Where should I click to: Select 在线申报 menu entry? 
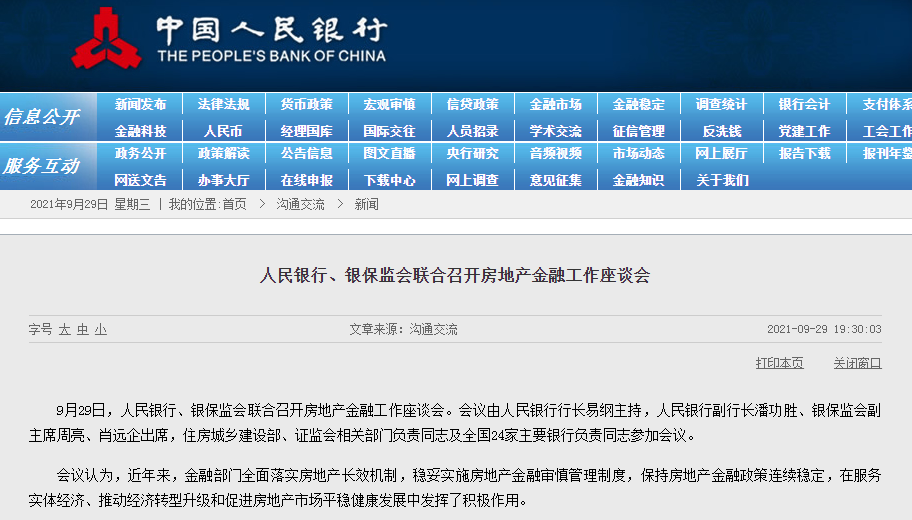[x=307, y=180]
